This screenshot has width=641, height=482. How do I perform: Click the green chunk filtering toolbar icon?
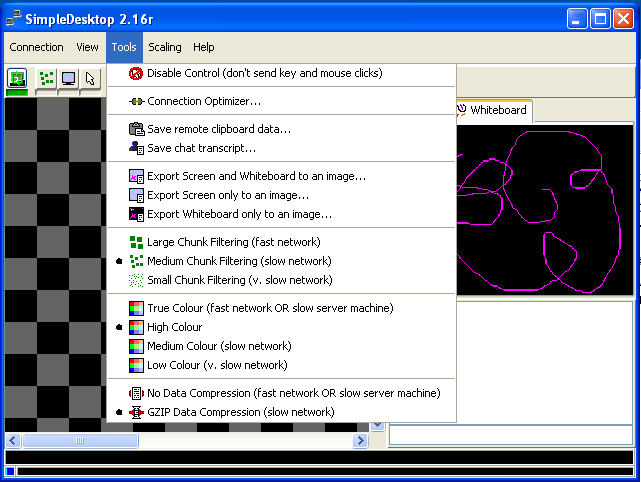(x=47, y=78)
